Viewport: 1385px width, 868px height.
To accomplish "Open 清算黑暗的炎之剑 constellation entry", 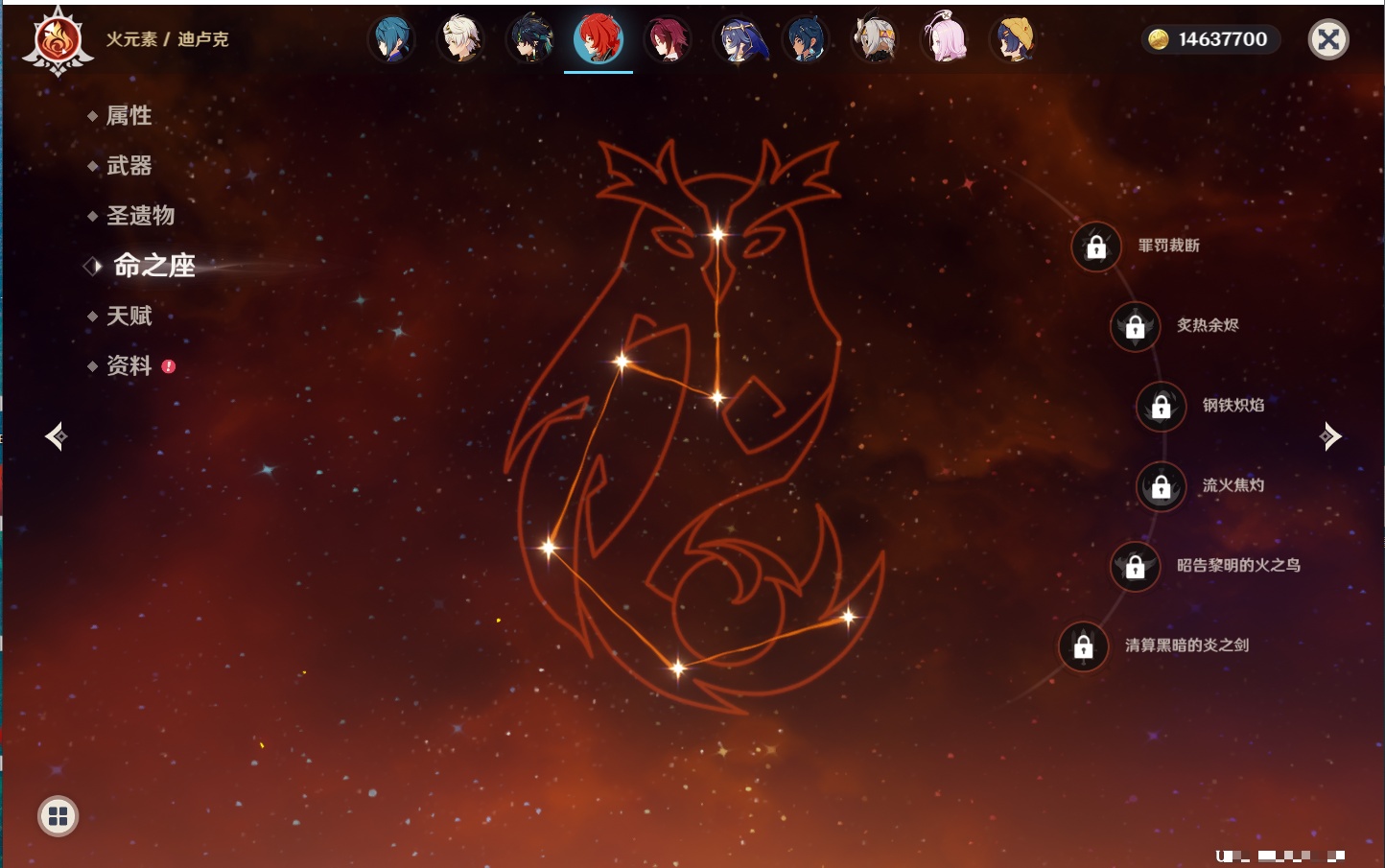I will [x=1084, y=646].
